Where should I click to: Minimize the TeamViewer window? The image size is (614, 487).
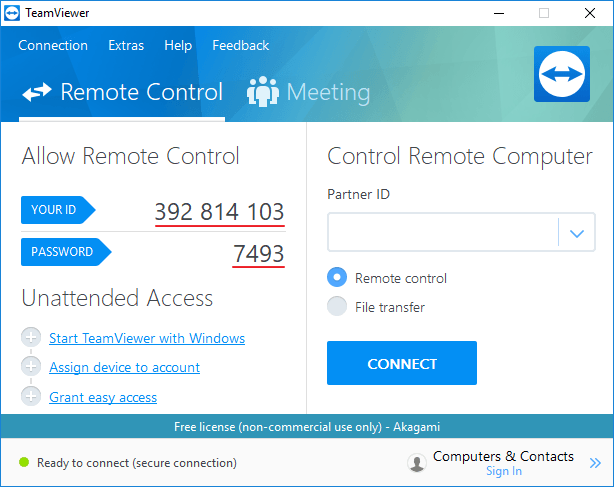click(499, 13)
